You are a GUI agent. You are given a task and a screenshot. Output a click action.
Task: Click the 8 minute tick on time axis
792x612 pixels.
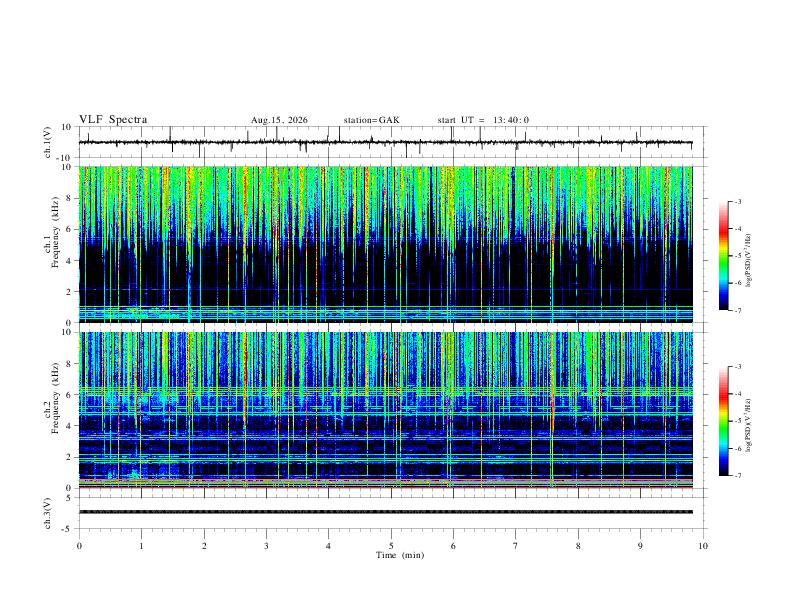click(x=578, y=546)
